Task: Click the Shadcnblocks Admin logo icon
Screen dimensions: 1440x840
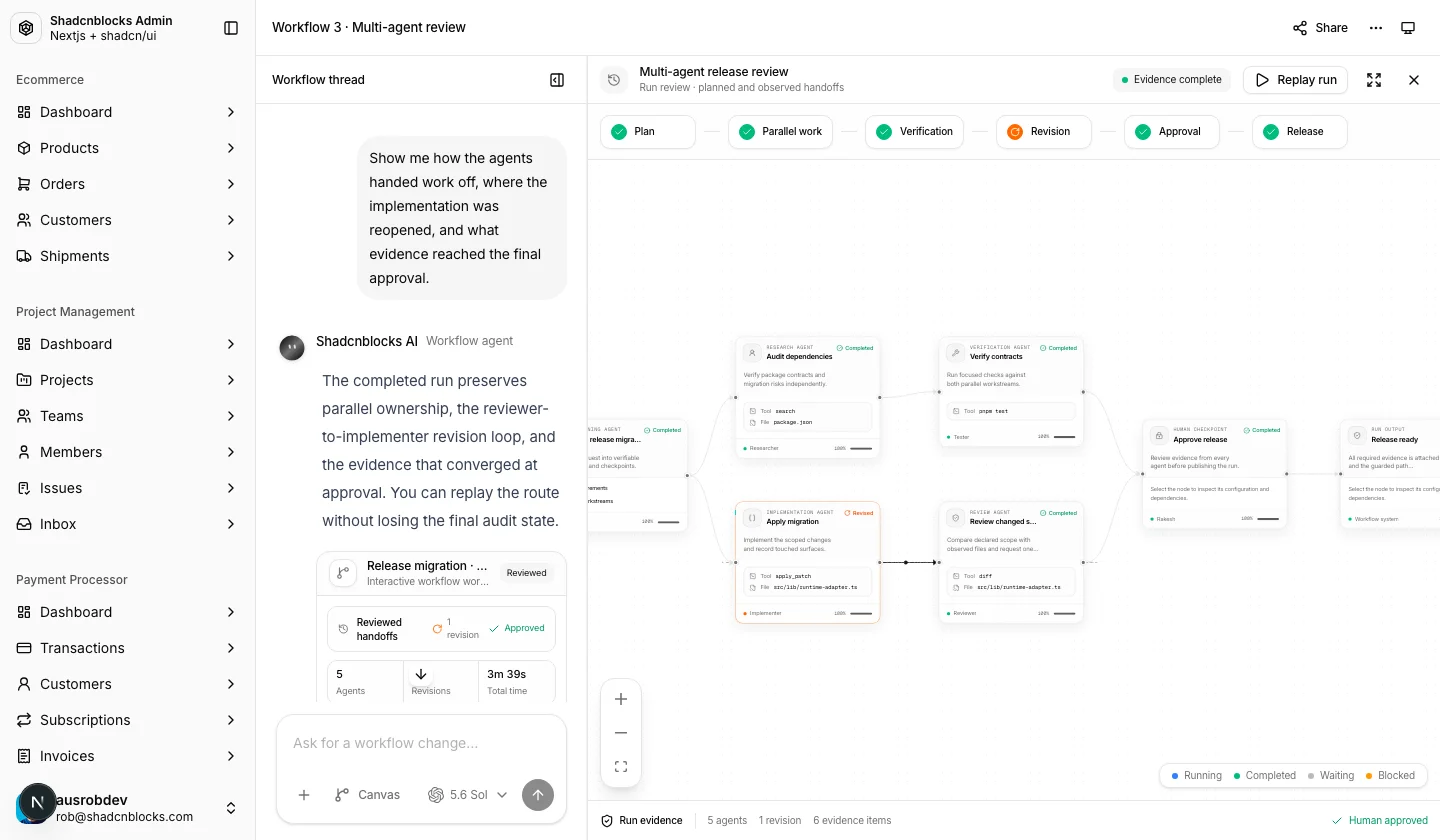Action: pos(26,28)
